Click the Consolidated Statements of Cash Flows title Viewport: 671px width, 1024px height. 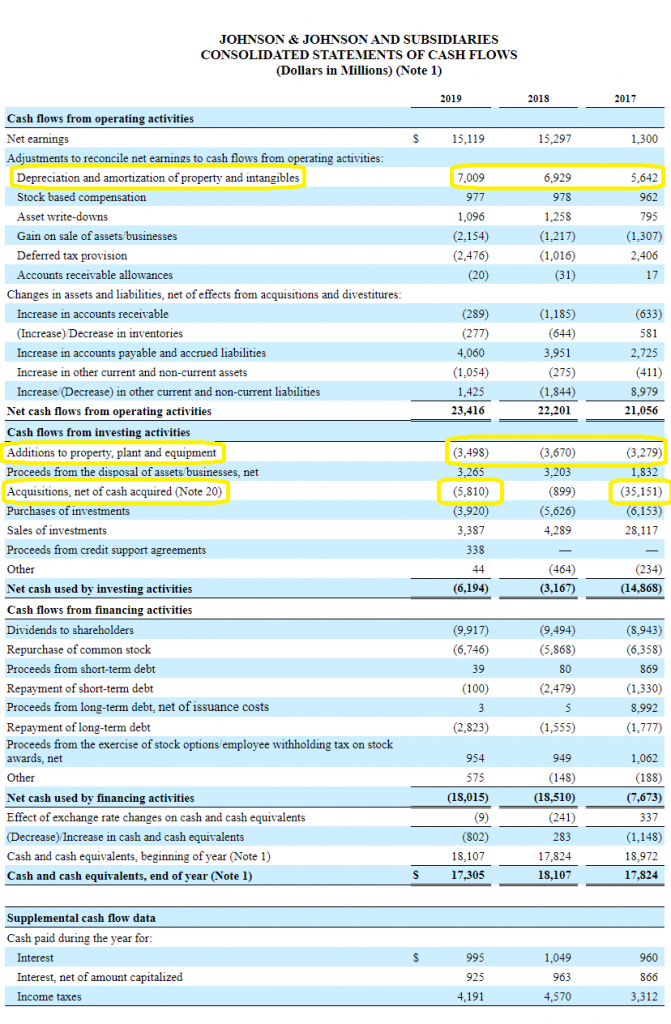tap(359, 55)
